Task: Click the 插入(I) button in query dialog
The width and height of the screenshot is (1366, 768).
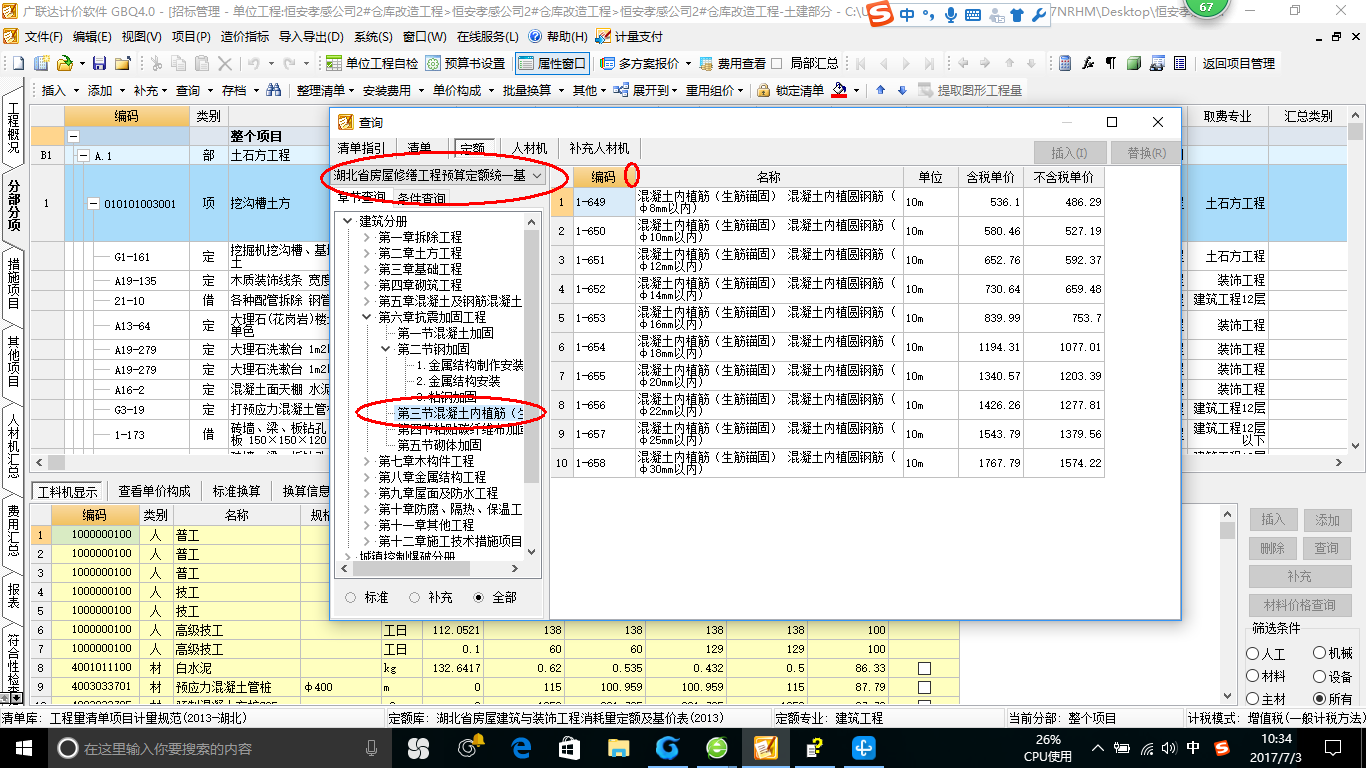Action: point(1069,153)
